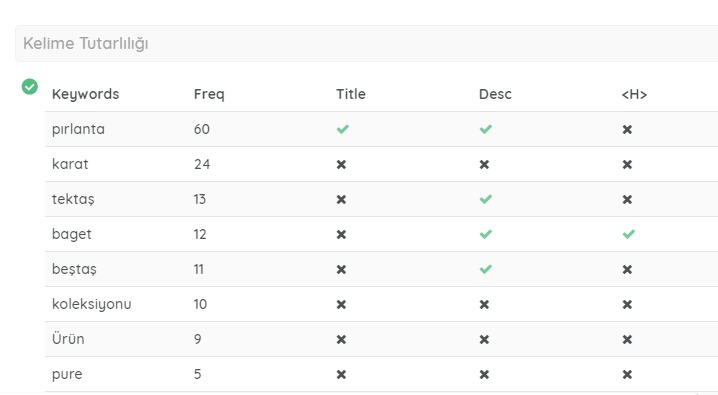Click the <H> cross in pırlanta row
The width and height of the screenshot is (718, 395).
[x=627, y=130]
